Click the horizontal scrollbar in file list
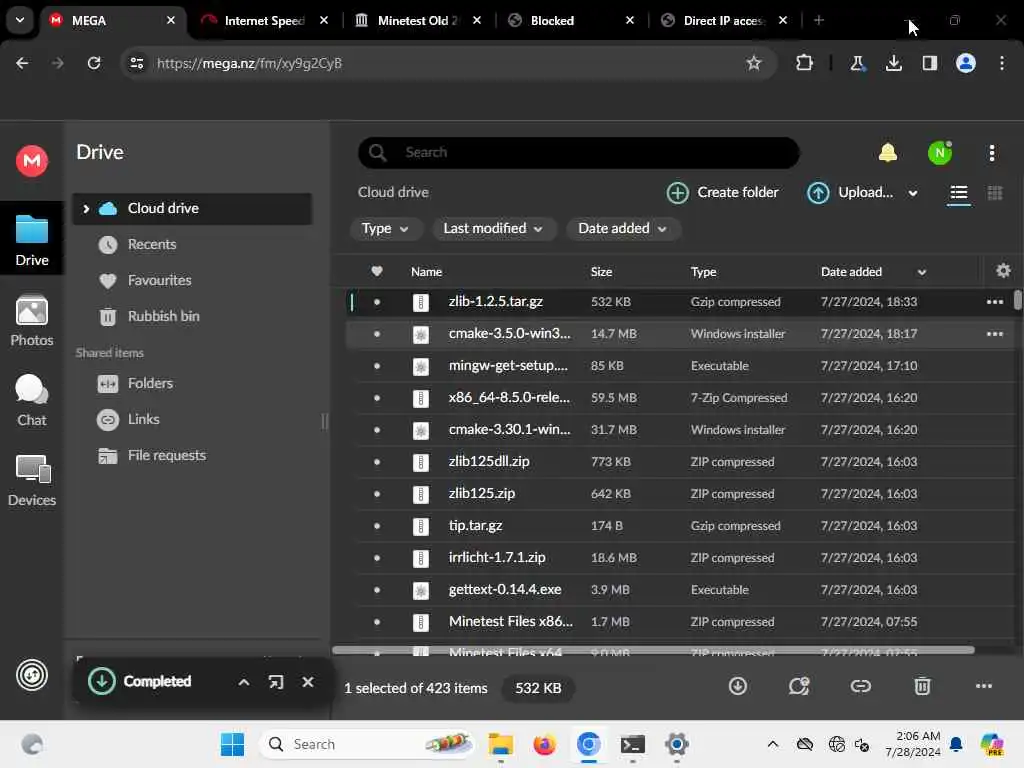This screenshot has height=768, width=1024. click(x=653, y=650)
